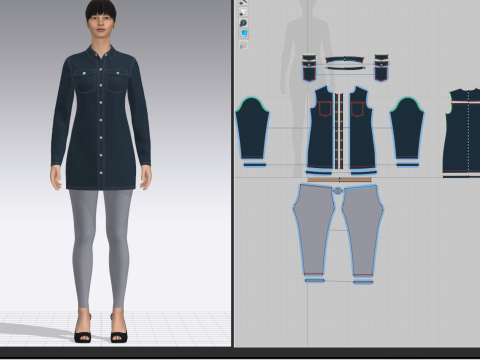
Task: Click the avatar's head in the 3D view
Action: [101, 20]
